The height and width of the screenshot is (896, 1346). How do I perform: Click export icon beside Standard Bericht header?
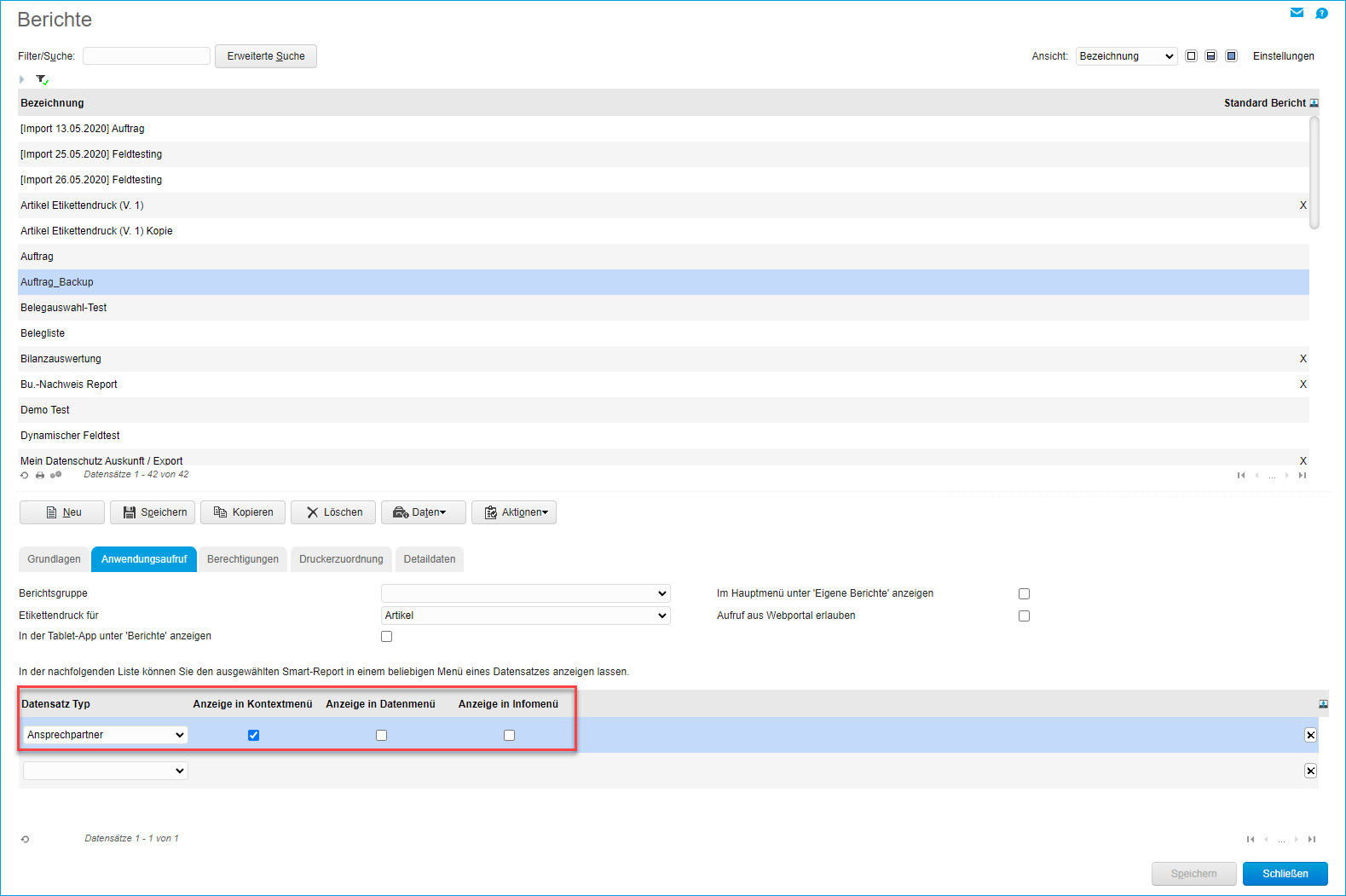[1314, 103]
